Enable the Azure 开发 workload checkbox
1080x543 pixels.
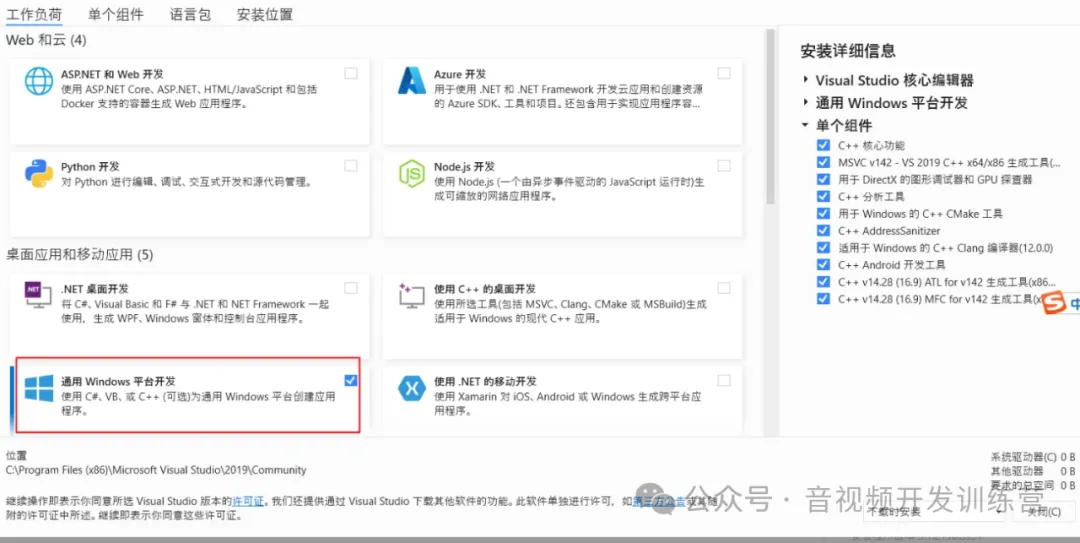click(724, 73)
